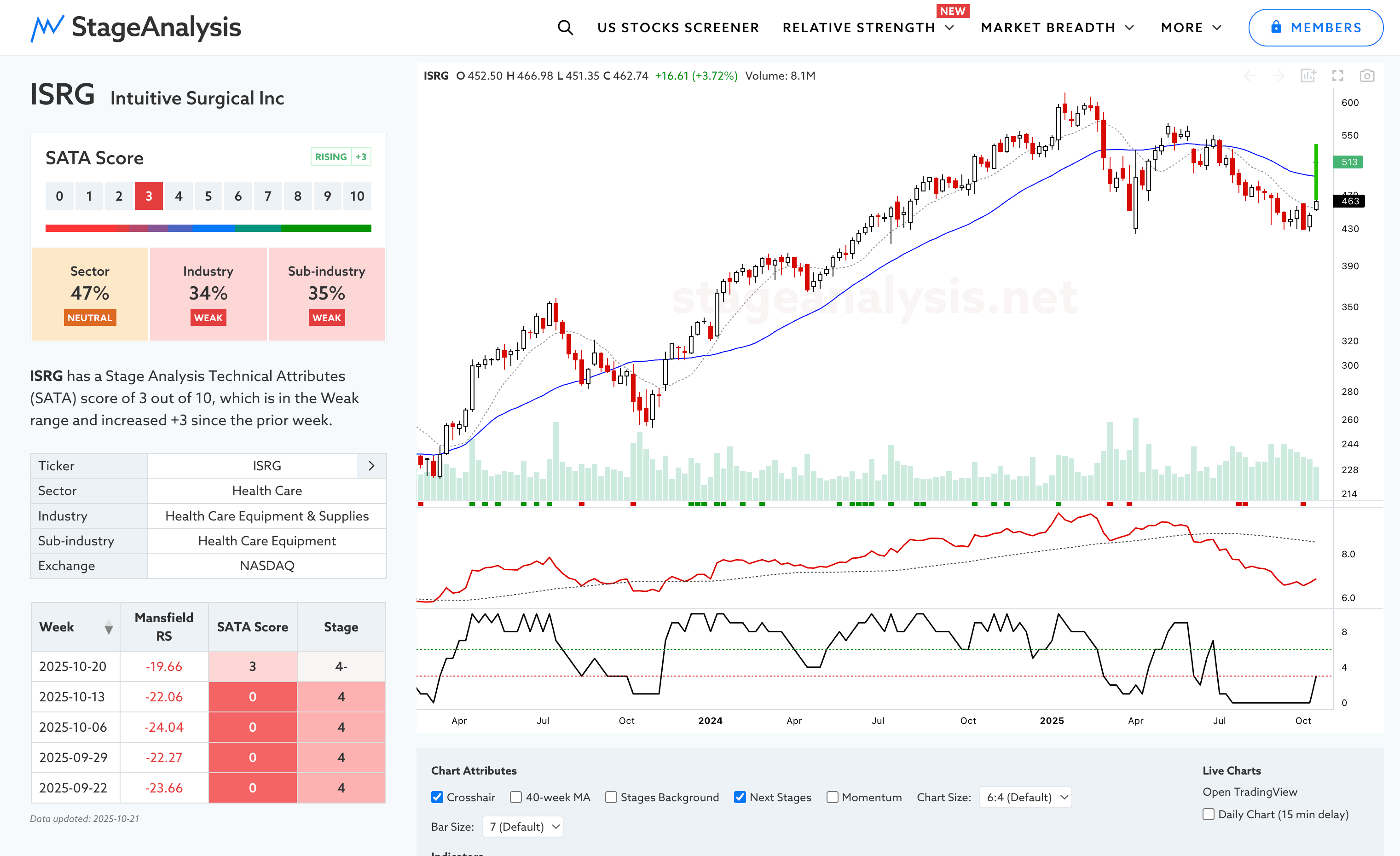This screenshot has height=856, width=1400.
Task: Toggle fullscreen chart view icon
Action: coord(1337,75)
